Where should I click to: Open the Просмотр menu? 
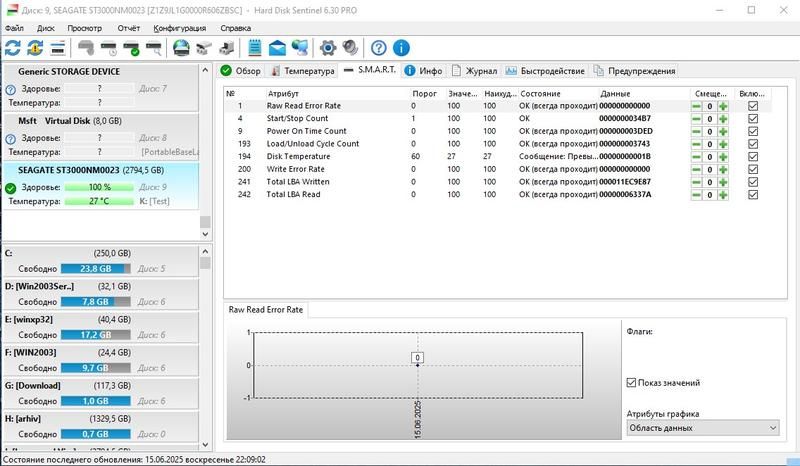coord(85,28)
